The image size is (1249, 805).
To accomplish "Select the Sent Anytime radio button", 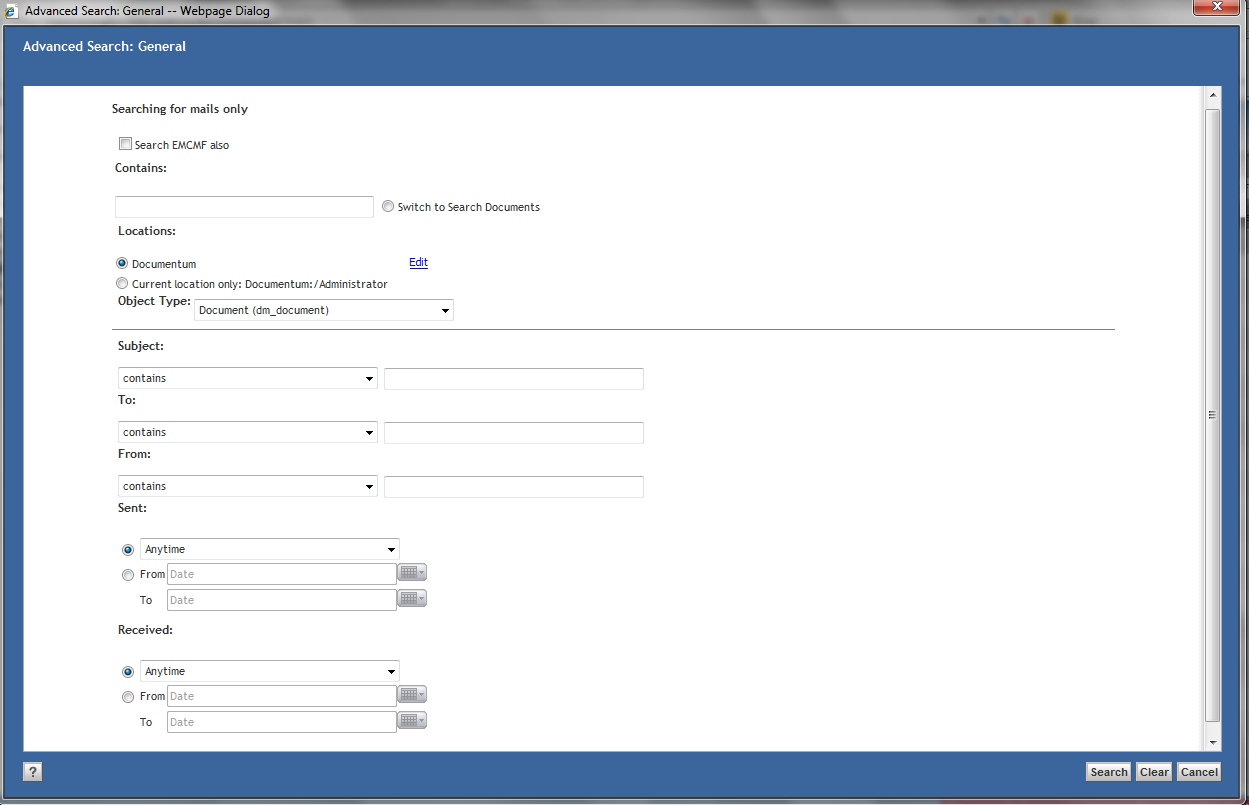I will (128, 549).
